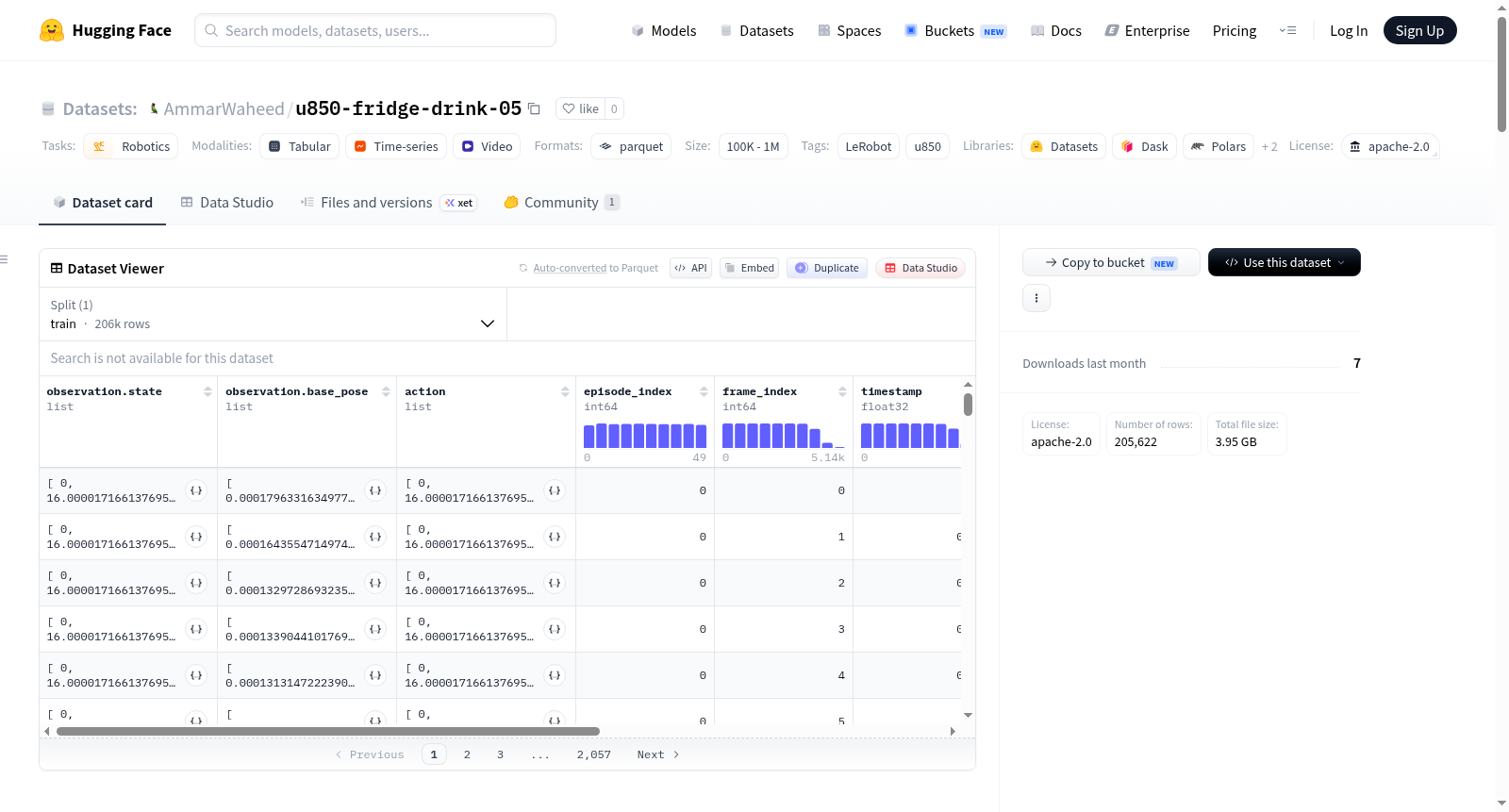Copy dataset name with the copy icon

coord(534,108)
